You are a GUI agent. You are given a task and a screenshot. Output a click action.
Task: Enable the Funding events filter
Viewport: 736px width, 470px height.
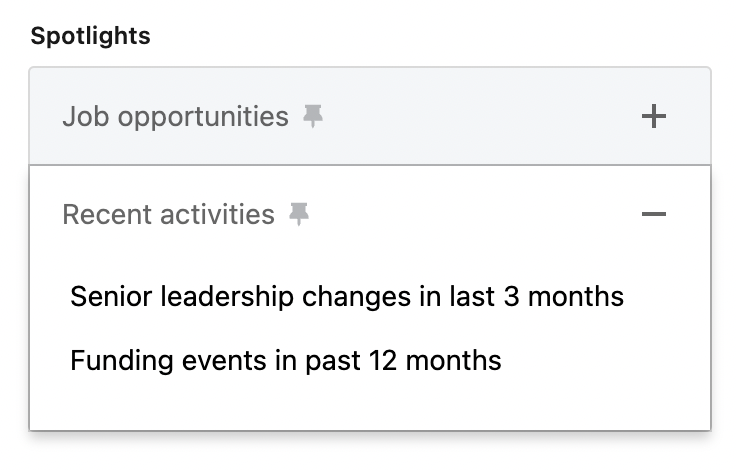286,359
